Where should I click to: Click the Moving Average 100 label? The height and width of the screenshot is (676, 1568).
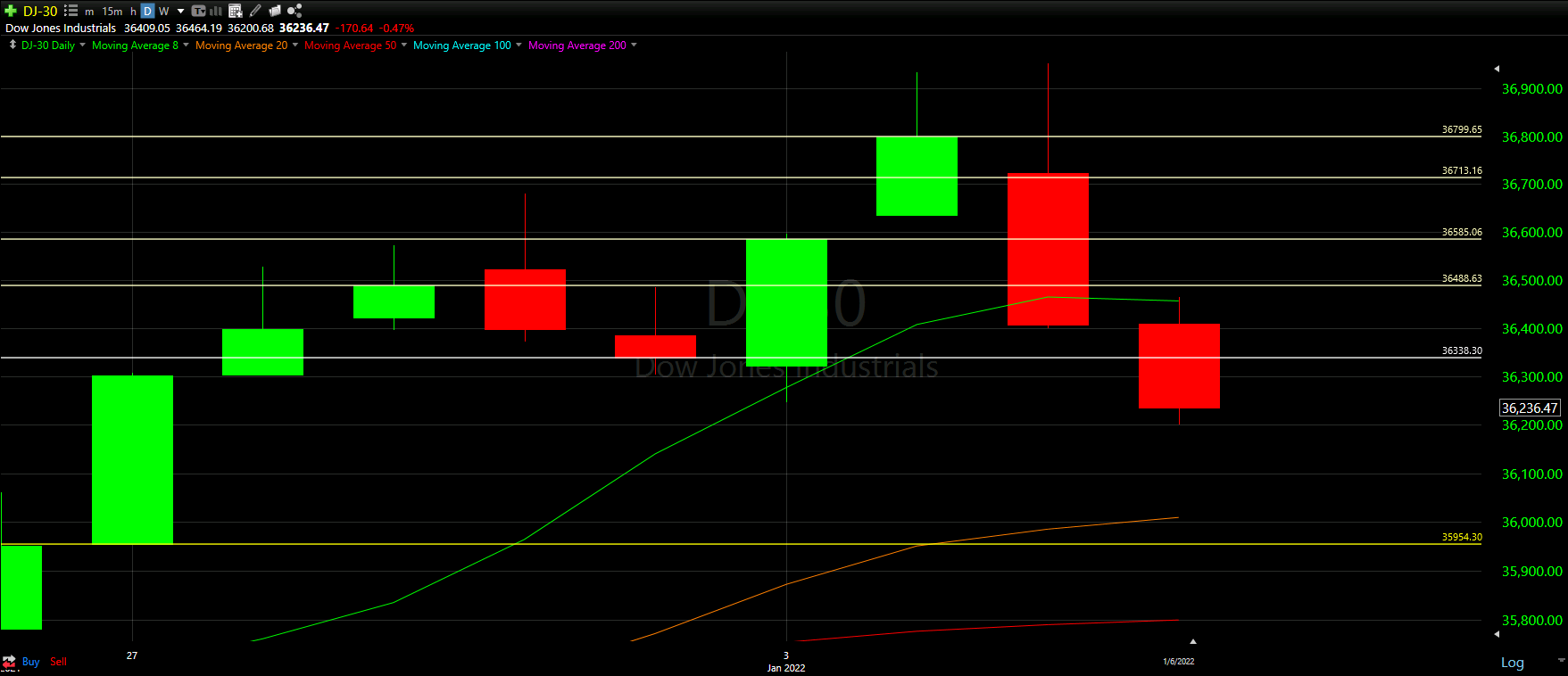coord(462,45)
